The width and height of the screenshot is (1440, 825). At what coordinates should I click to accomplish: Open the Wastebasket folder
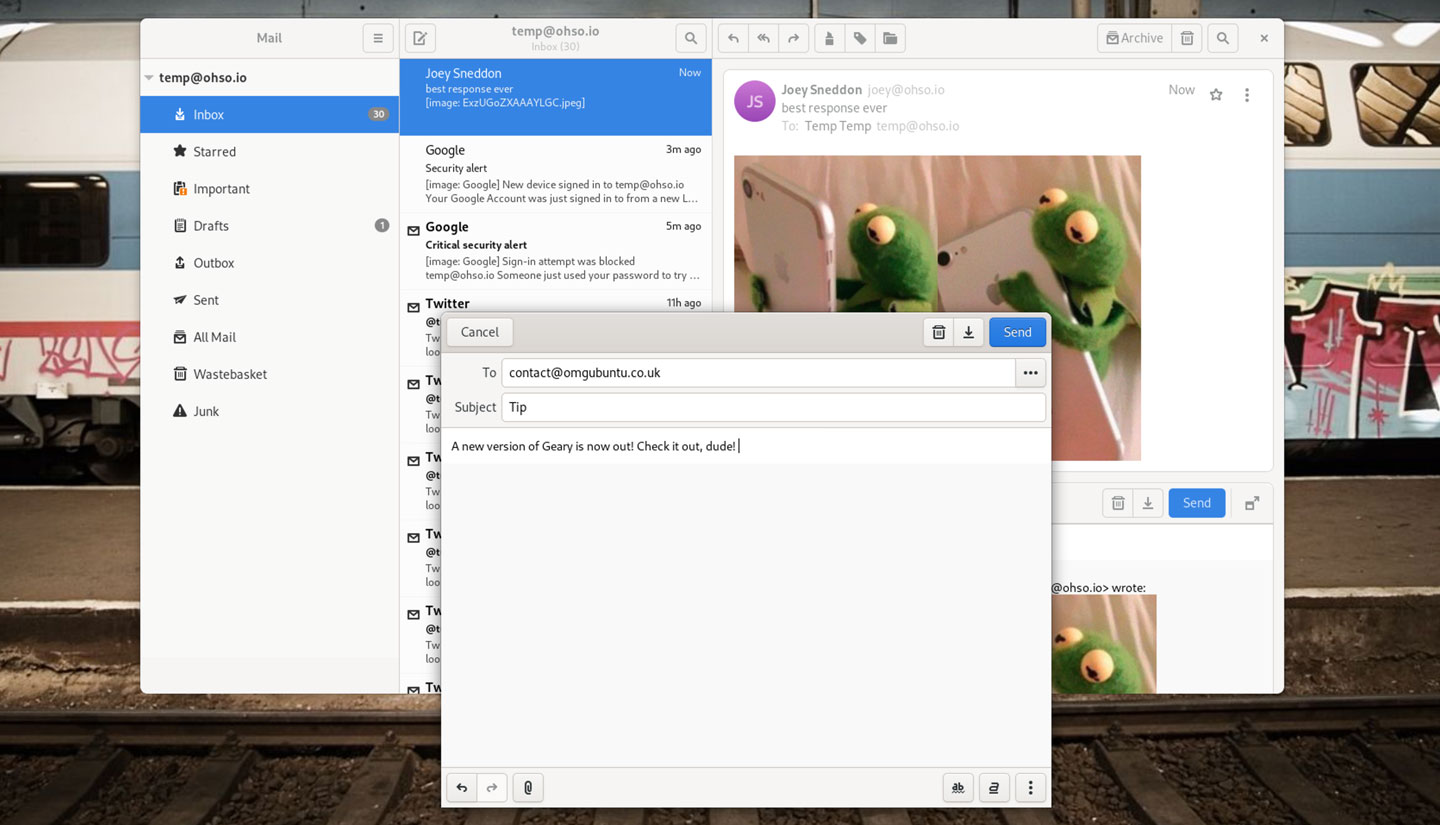click(x=270, y=374)
